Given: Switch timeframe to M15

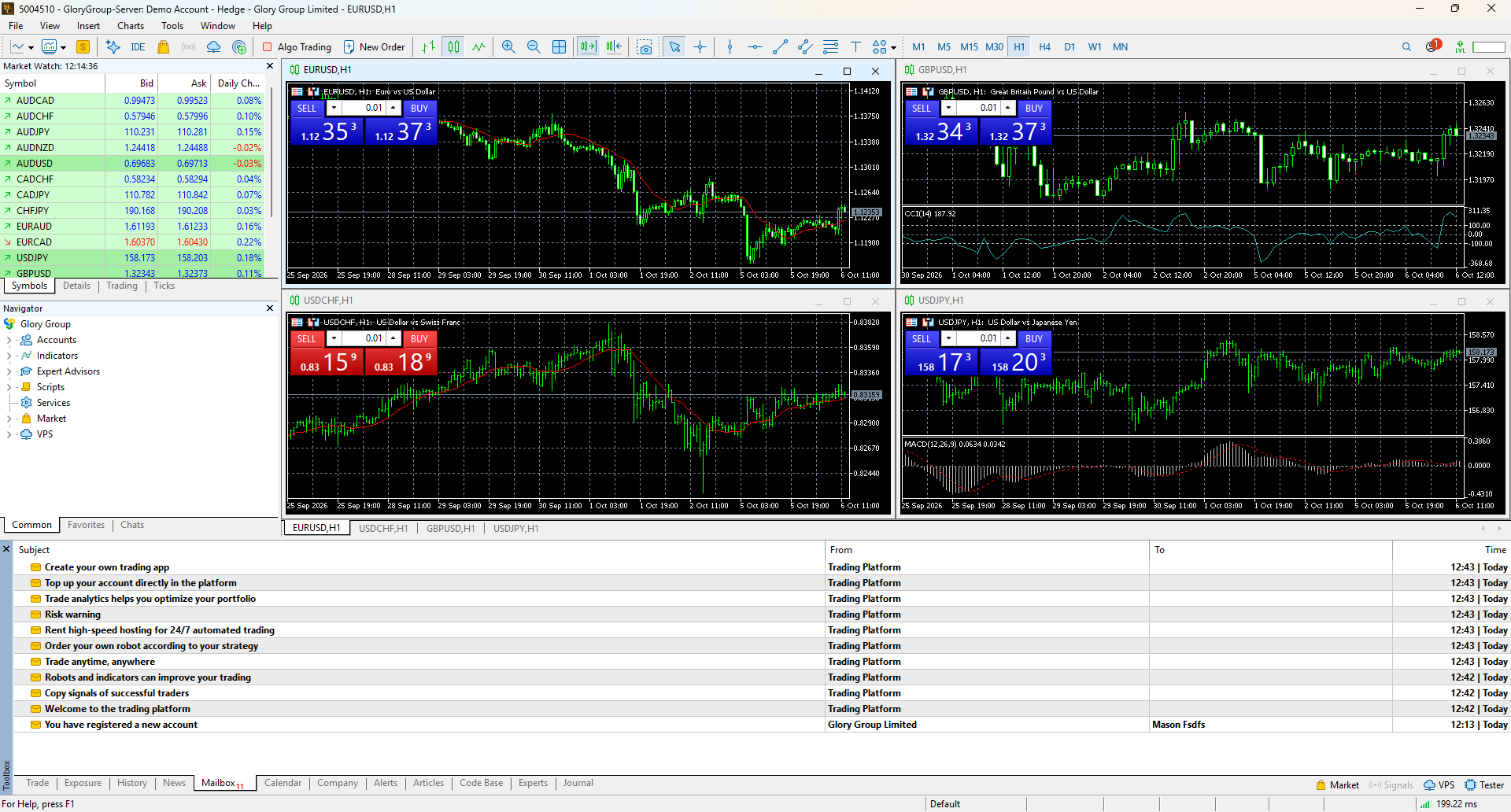Looking at the screenshot, I should point(969,47).
